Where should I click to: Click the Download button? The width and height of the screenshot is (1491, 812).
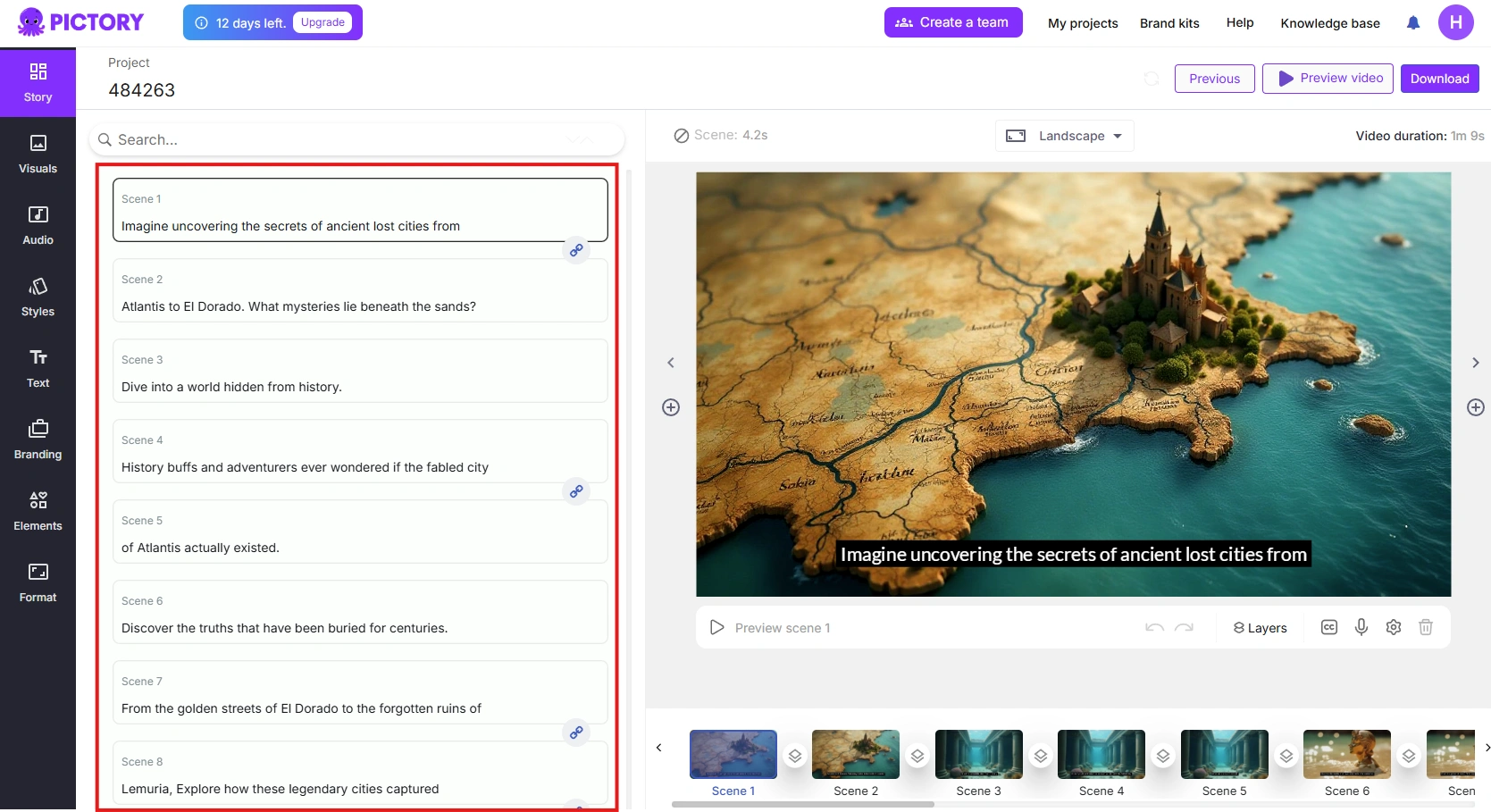(1439, 79)
